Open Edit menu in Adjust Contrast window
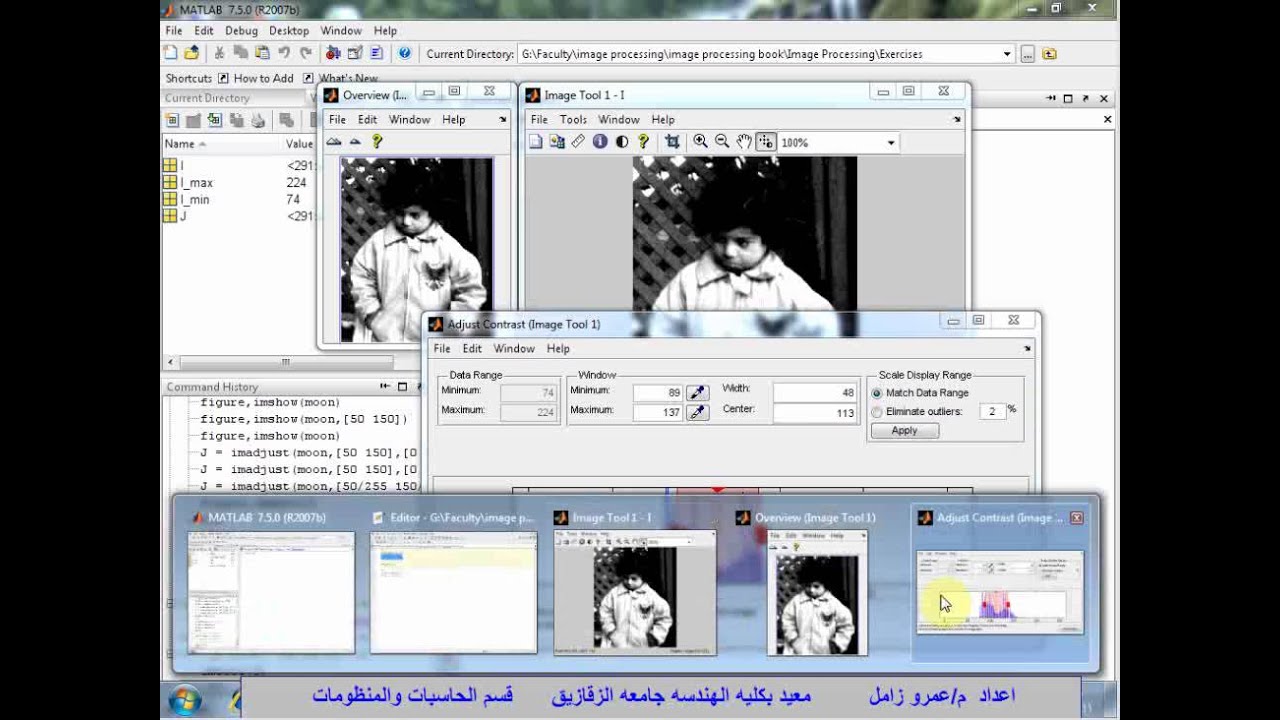Image resolution: width=1280 pixels, height=720 pixels. pyautogui.click(x=472, y=348)
